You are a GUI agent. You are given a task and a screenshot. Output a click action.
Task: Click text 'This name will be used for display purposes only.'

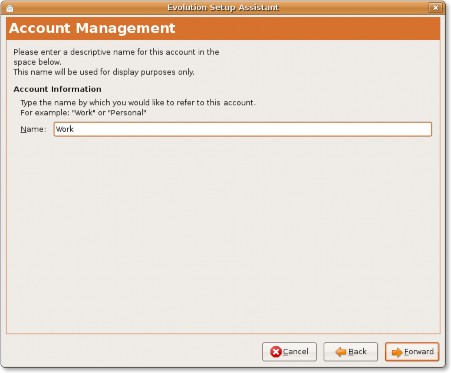click(104, 72)
